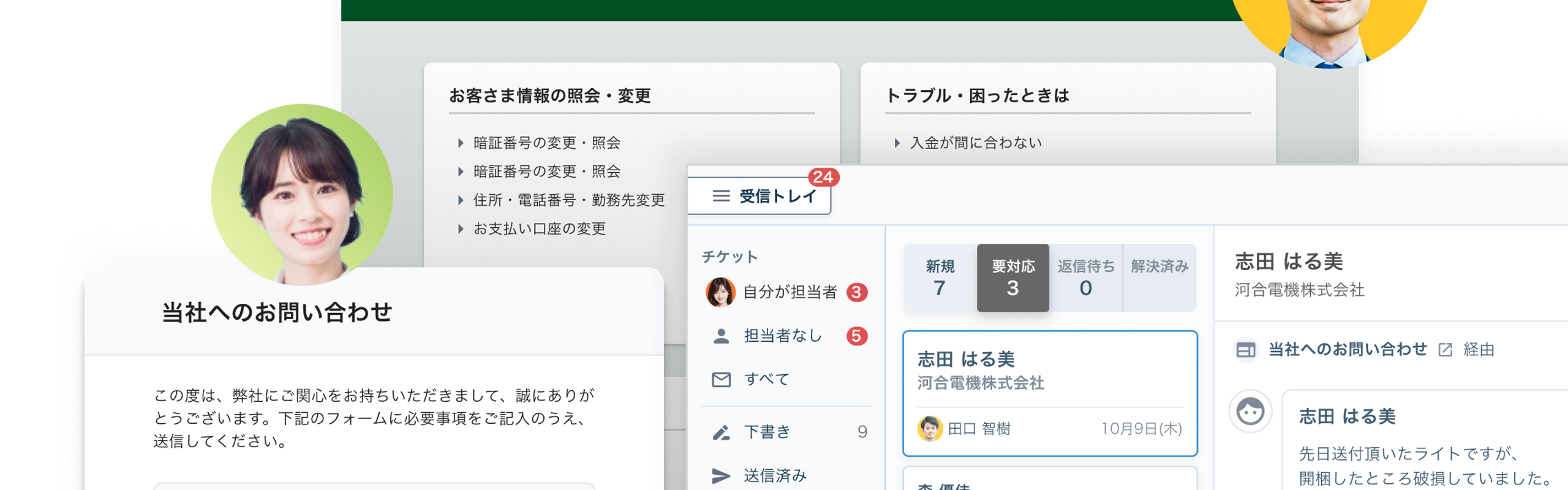Switch to the 新規 tab
1568x490 pixels.
point(940,278)
